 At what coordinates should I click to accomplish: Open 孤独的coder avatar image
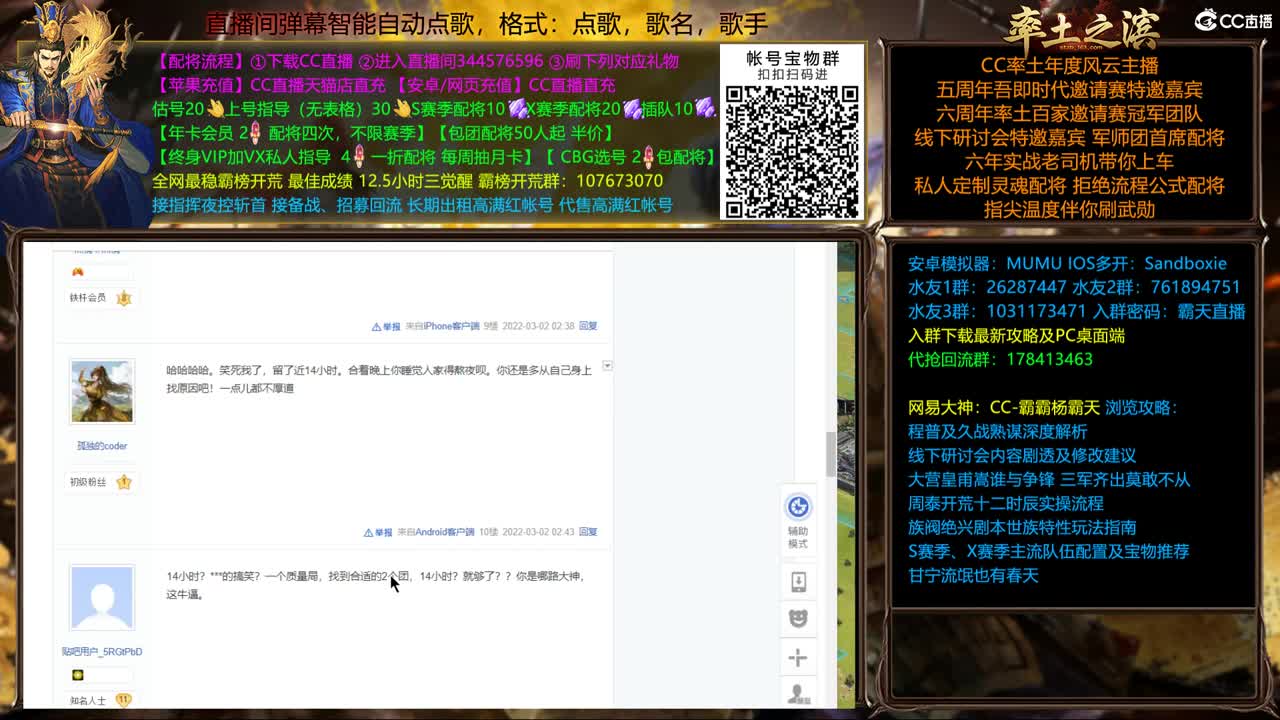101,391
